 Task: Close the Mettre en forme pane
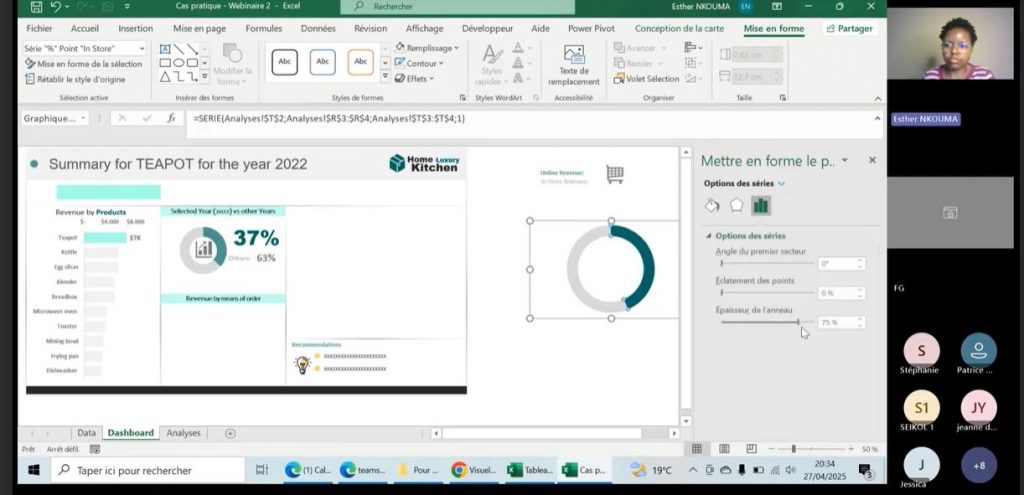872,160
